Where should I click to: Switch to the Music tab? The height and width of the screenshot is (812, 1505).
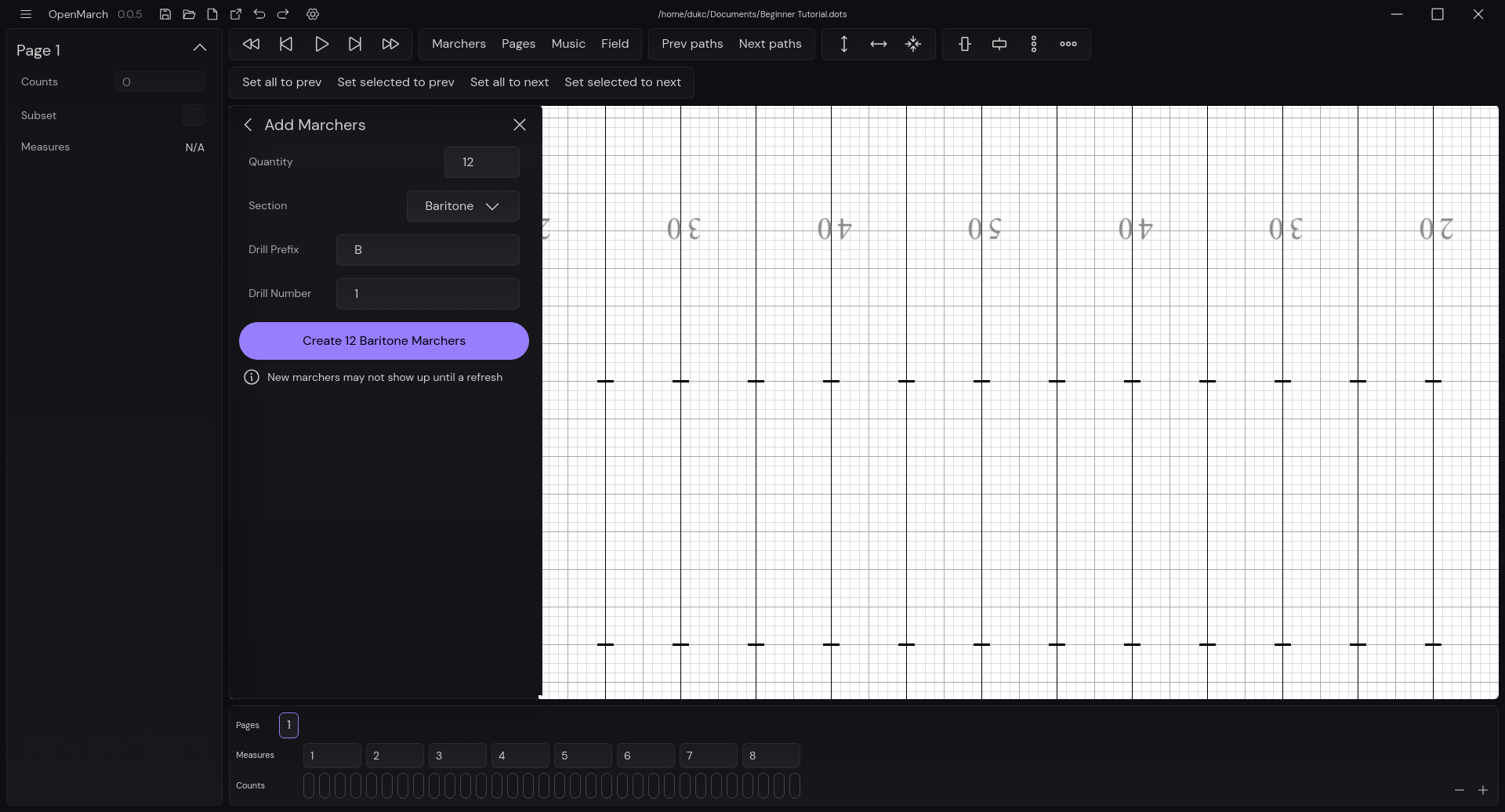[568, 44]
